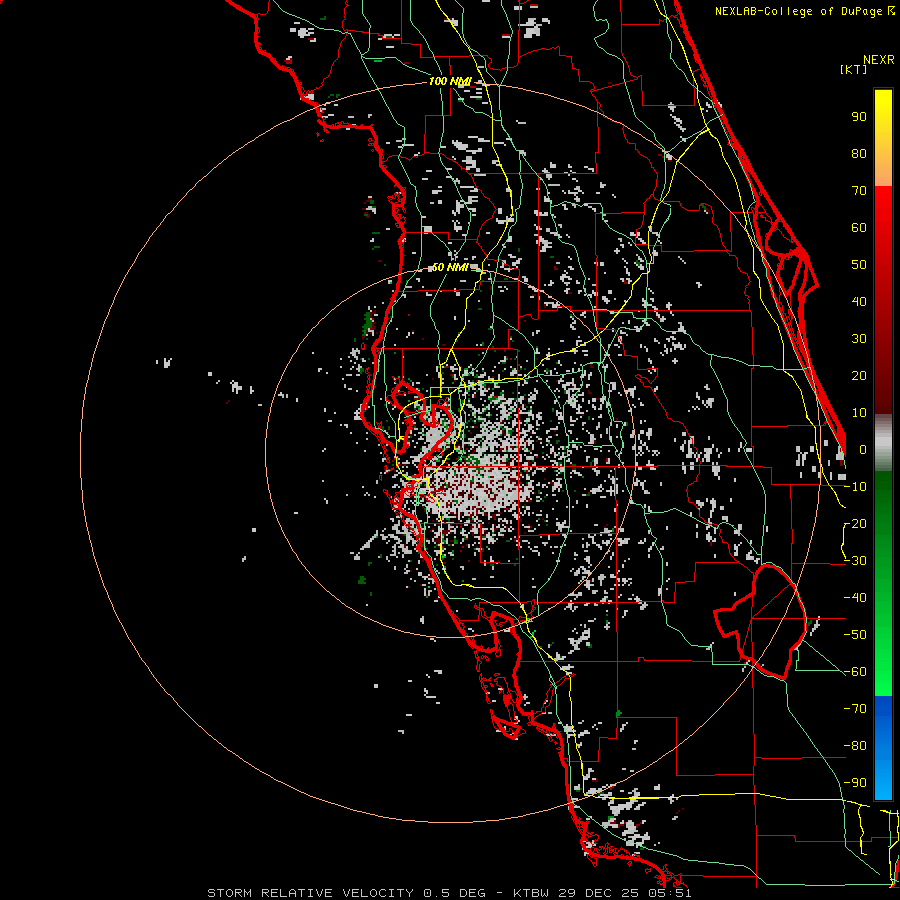Click the -60 value on the velocity scale

point(855,672)
